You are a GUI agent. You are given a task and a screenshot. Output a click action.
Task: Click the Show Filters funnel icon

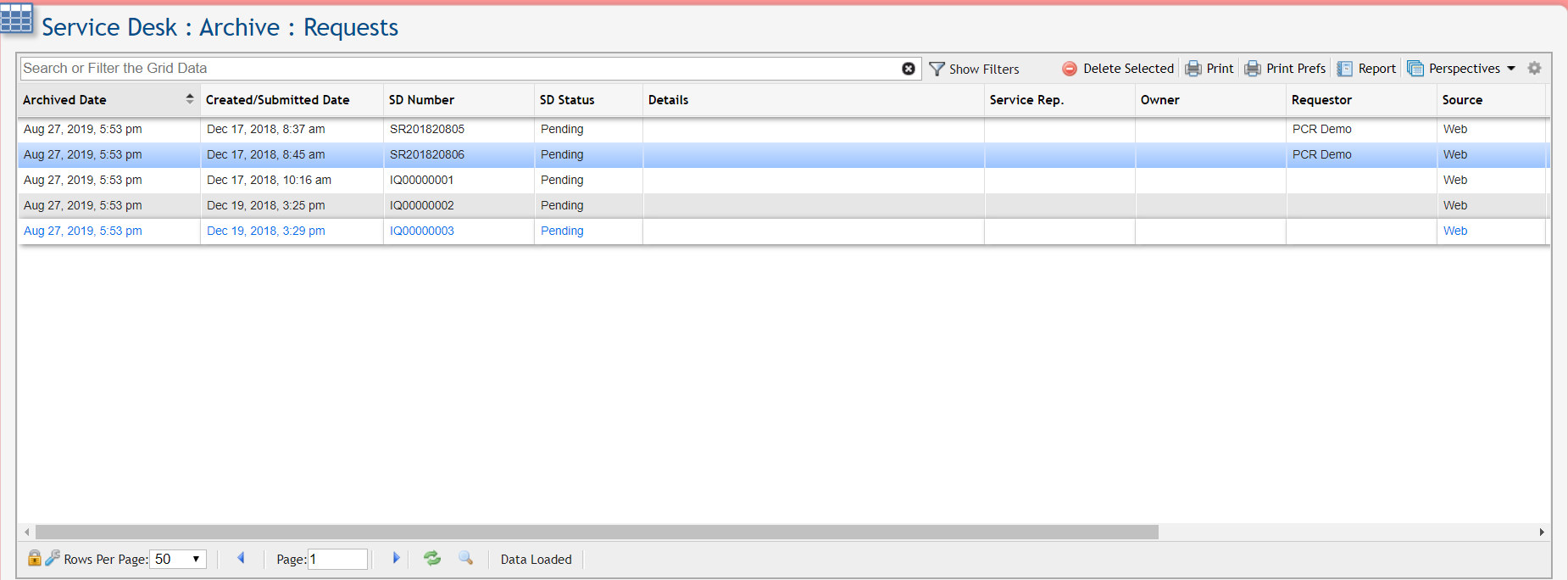pos(937,69)
